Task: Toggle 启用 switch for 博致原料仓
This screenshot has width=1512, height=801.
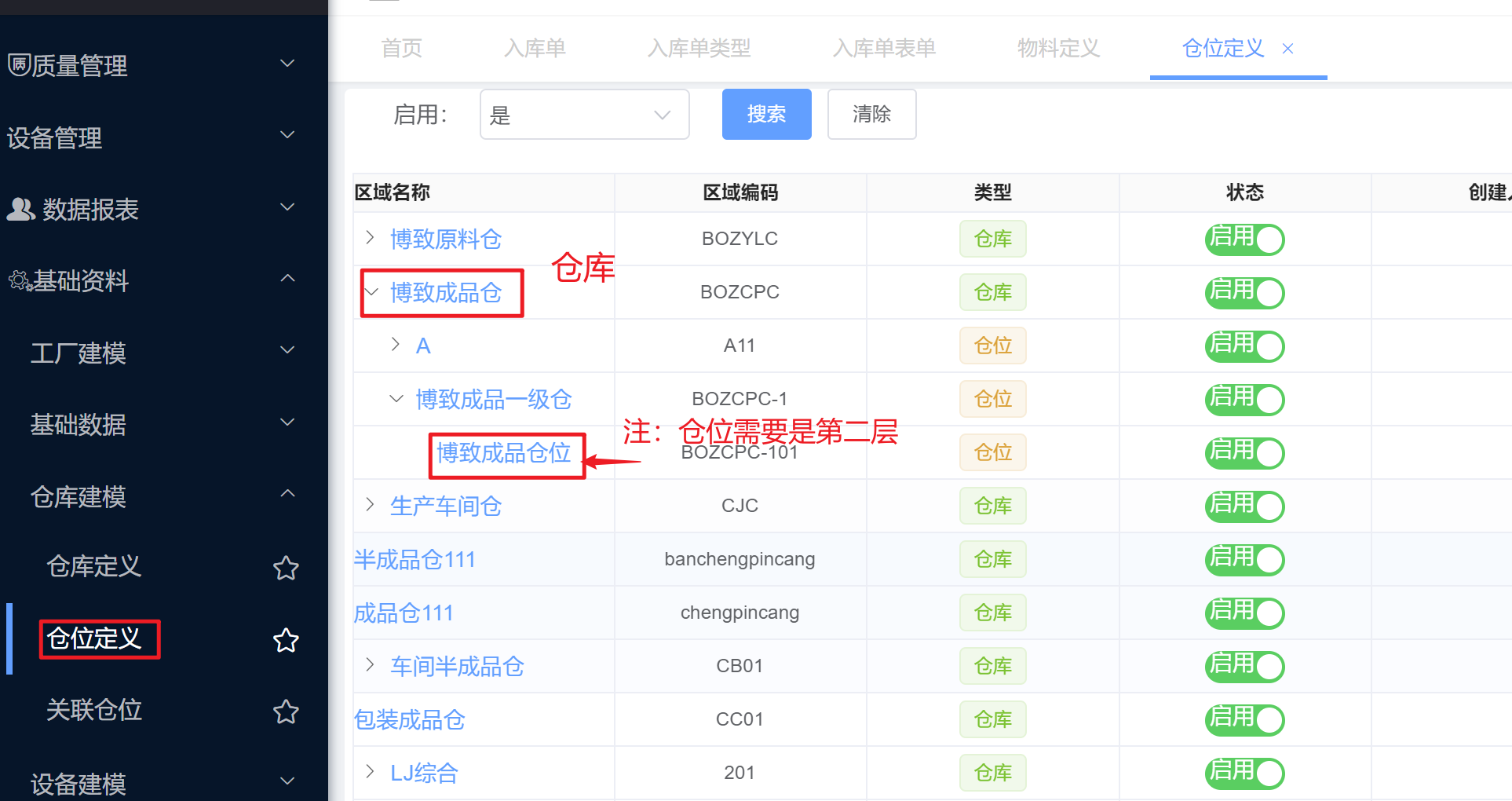Action: 1244,240
